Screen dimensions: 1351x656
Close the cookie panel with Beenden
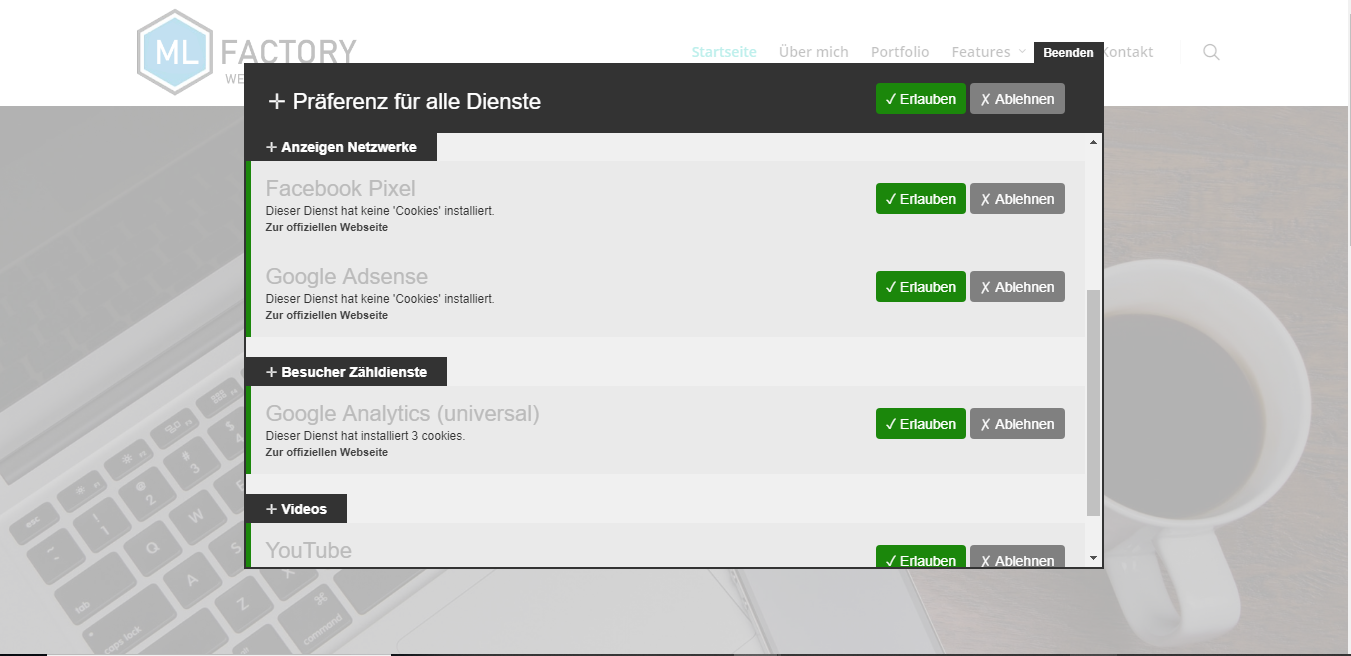point(1068,53)
